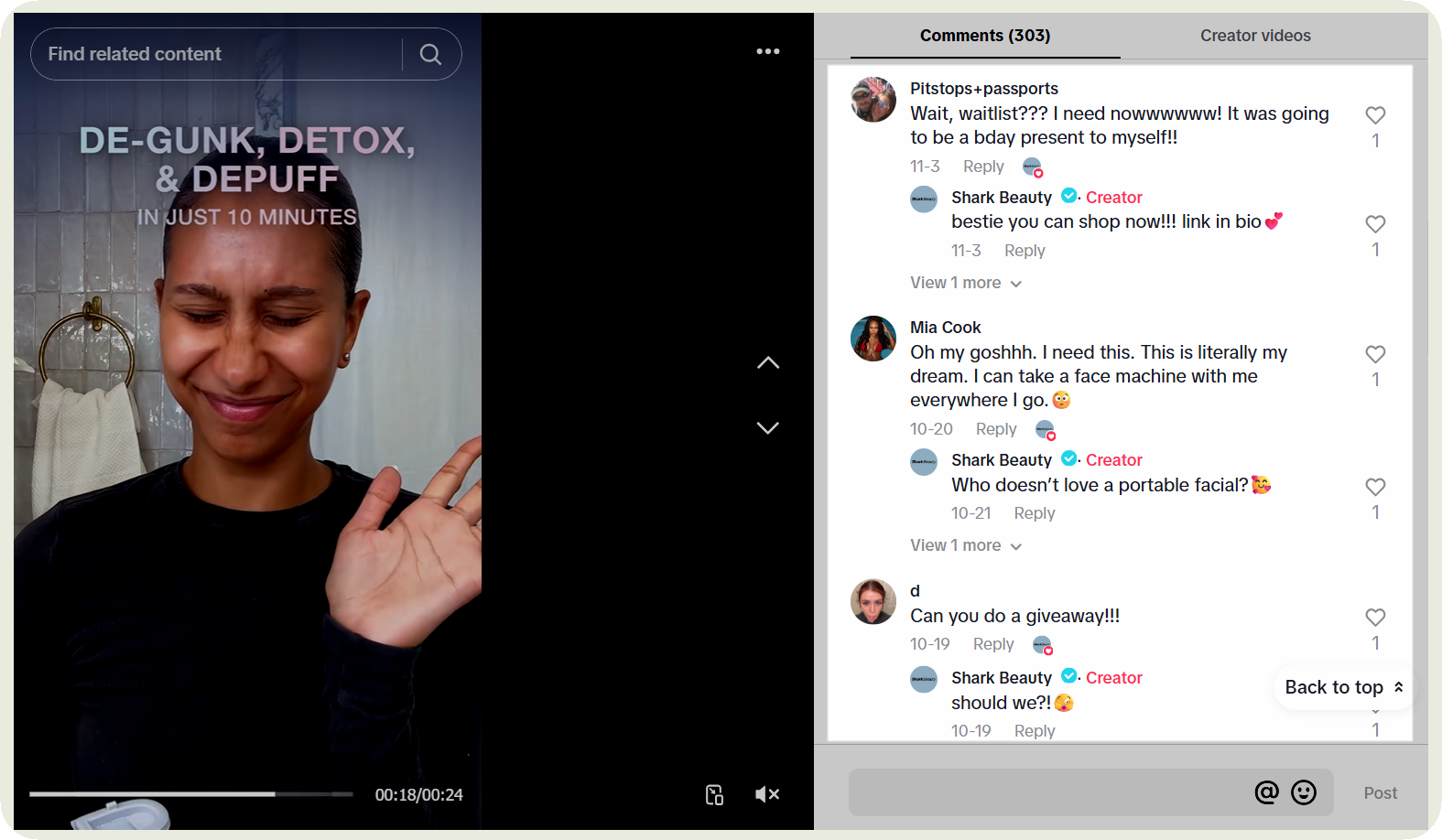Open Shark Beauty name in portable facial reply
This screenshot has width=1442, height=840.
pyautogui.click(x=1002, y=460)
